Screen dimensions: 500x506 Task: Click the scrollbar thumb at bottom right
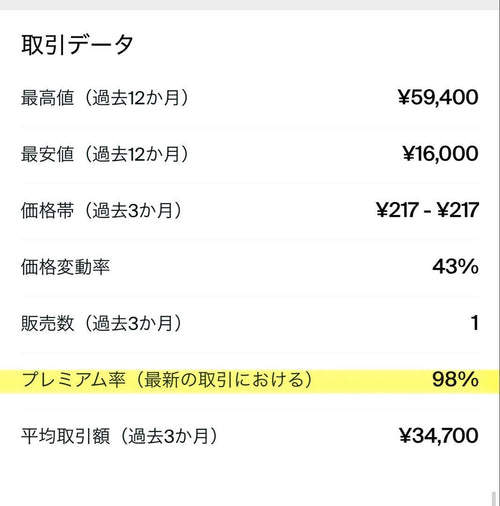coord(494,499)
